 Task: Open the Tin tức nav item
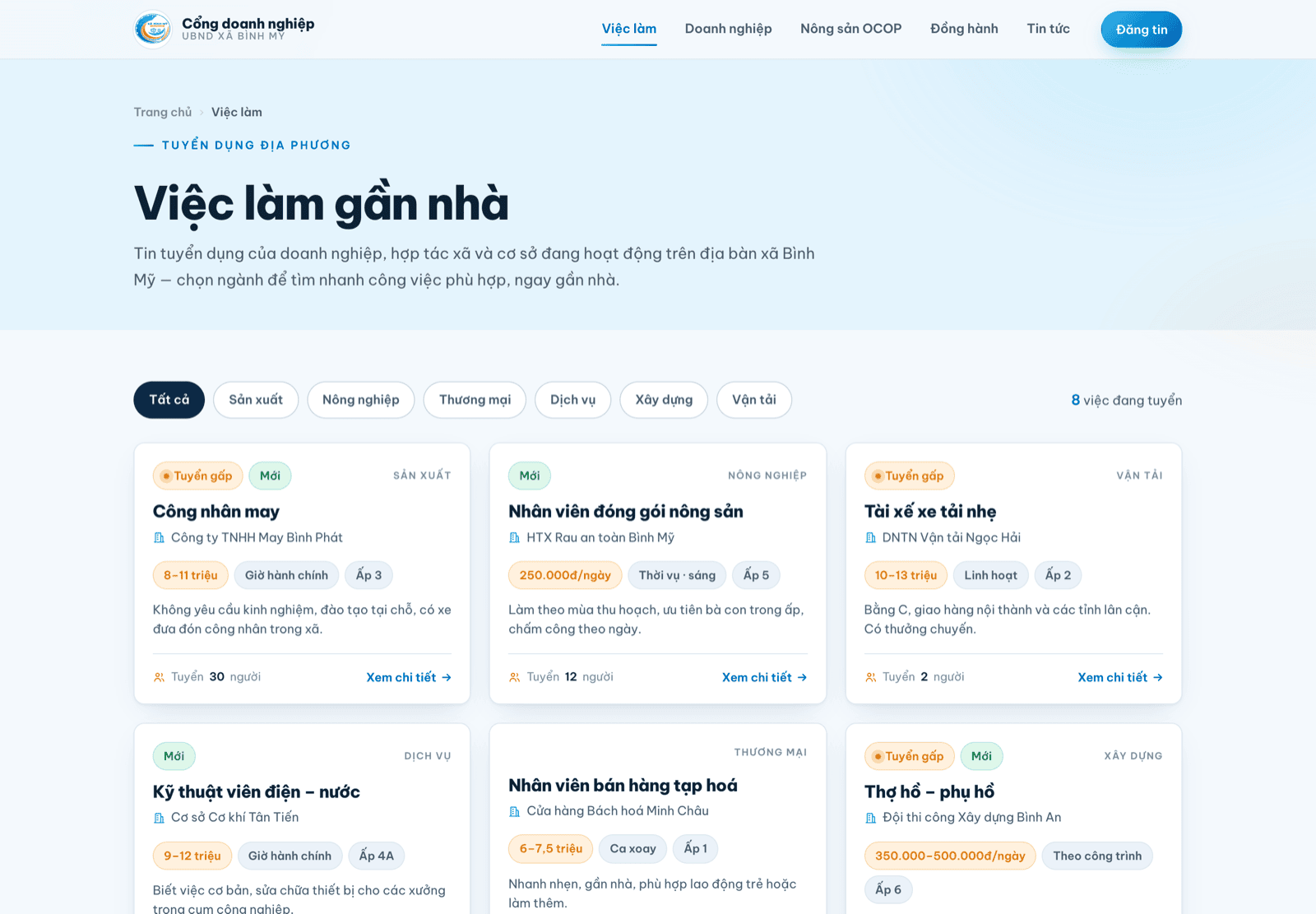click(1049, 29)
